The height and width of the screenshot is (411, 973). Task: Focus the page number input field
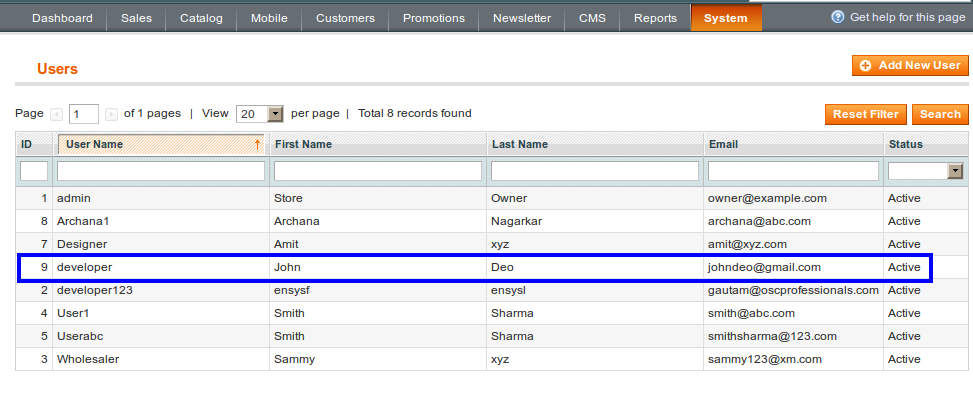coord(84,114)
